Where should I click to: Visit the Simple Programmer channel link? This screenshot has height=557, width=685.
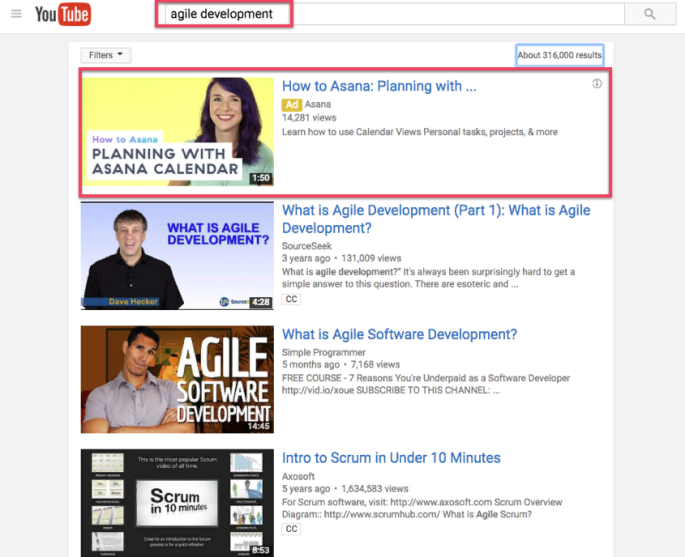click(x=323, y=352)
